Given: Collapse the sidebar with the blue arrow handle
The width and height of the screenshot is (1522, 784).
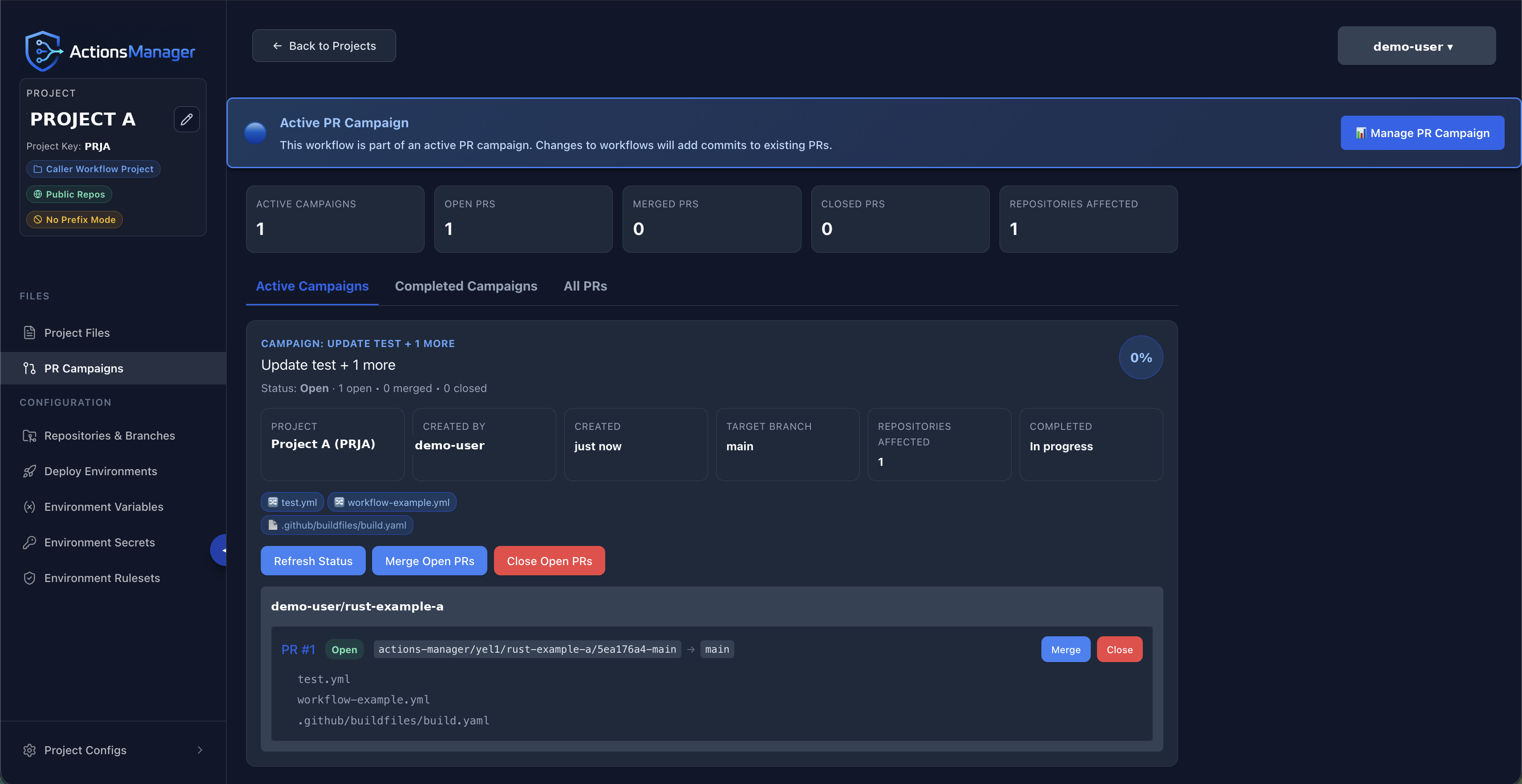Looking at the screenshot, I should [219, 550].
